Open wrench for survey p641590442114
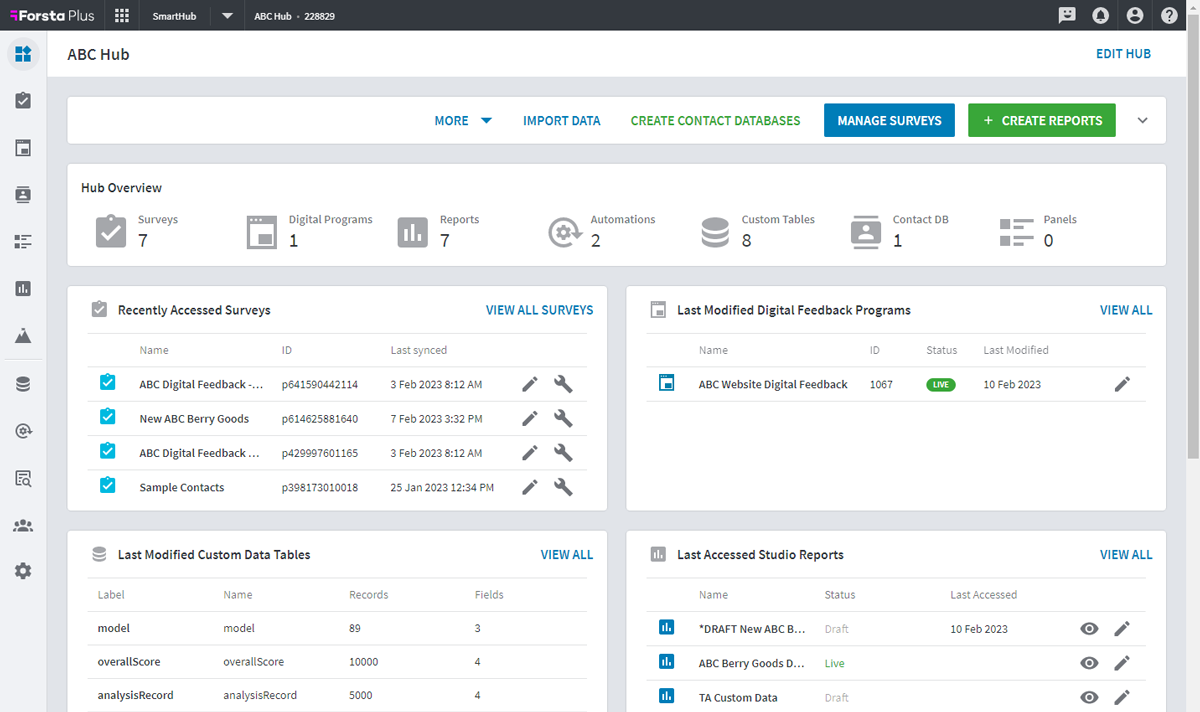1200x712 pixels. [x=563, y=384]
